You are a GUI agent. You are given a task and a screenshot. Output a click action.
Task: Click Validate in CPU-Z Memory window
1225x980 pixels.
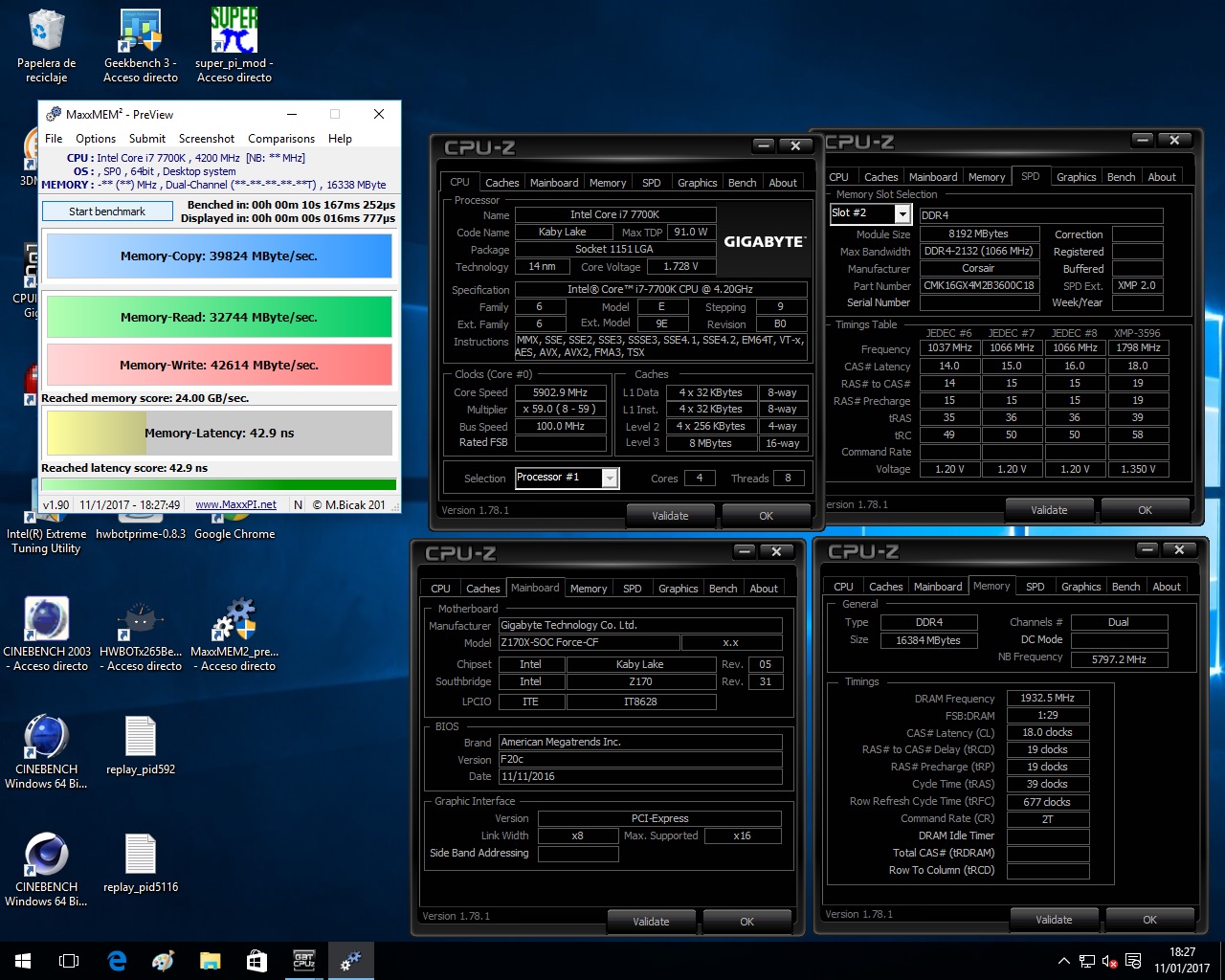tap(1054, 920)
